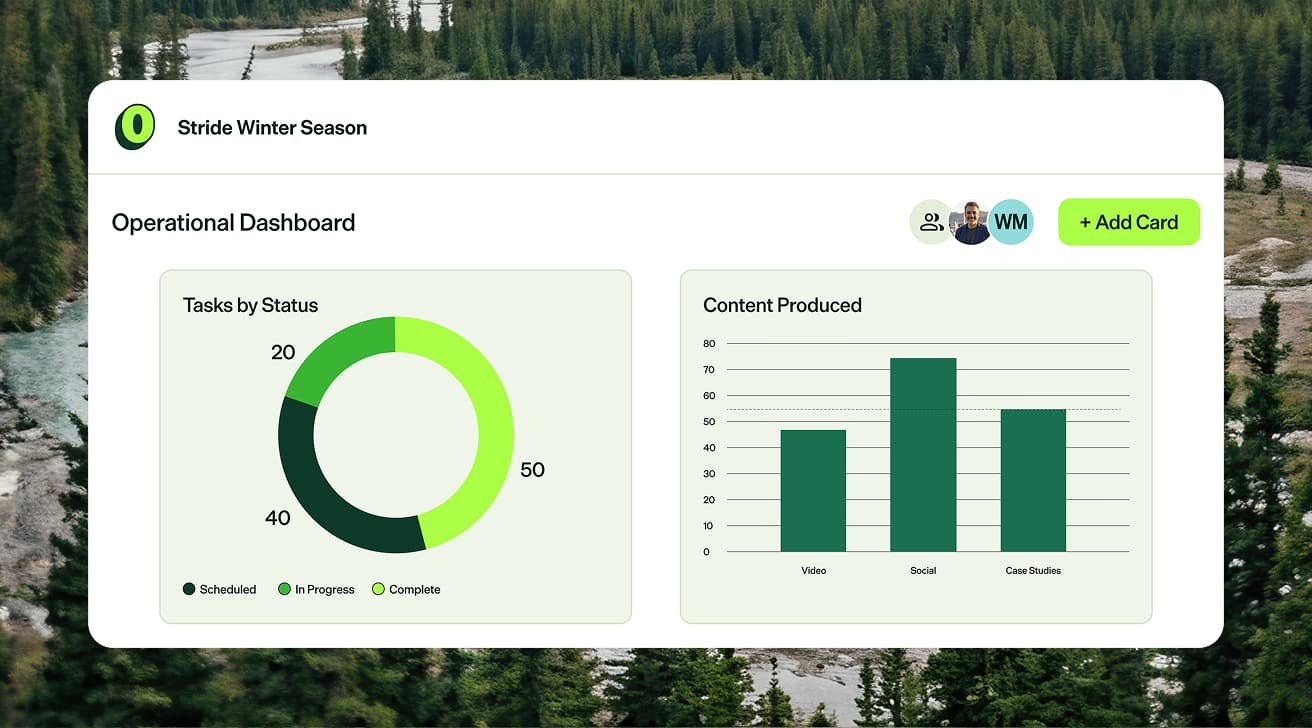The width and height of the screenshot is (1312, 728).
Task: Click the Tasks by Status card title
Action: click(x=250, y=305)
